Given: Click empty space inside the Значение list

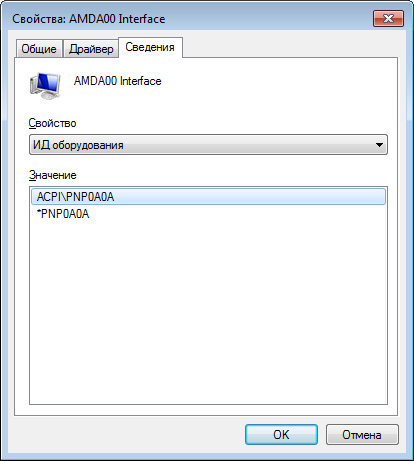Looking at the screenshot, I should [x=208, y=310].
